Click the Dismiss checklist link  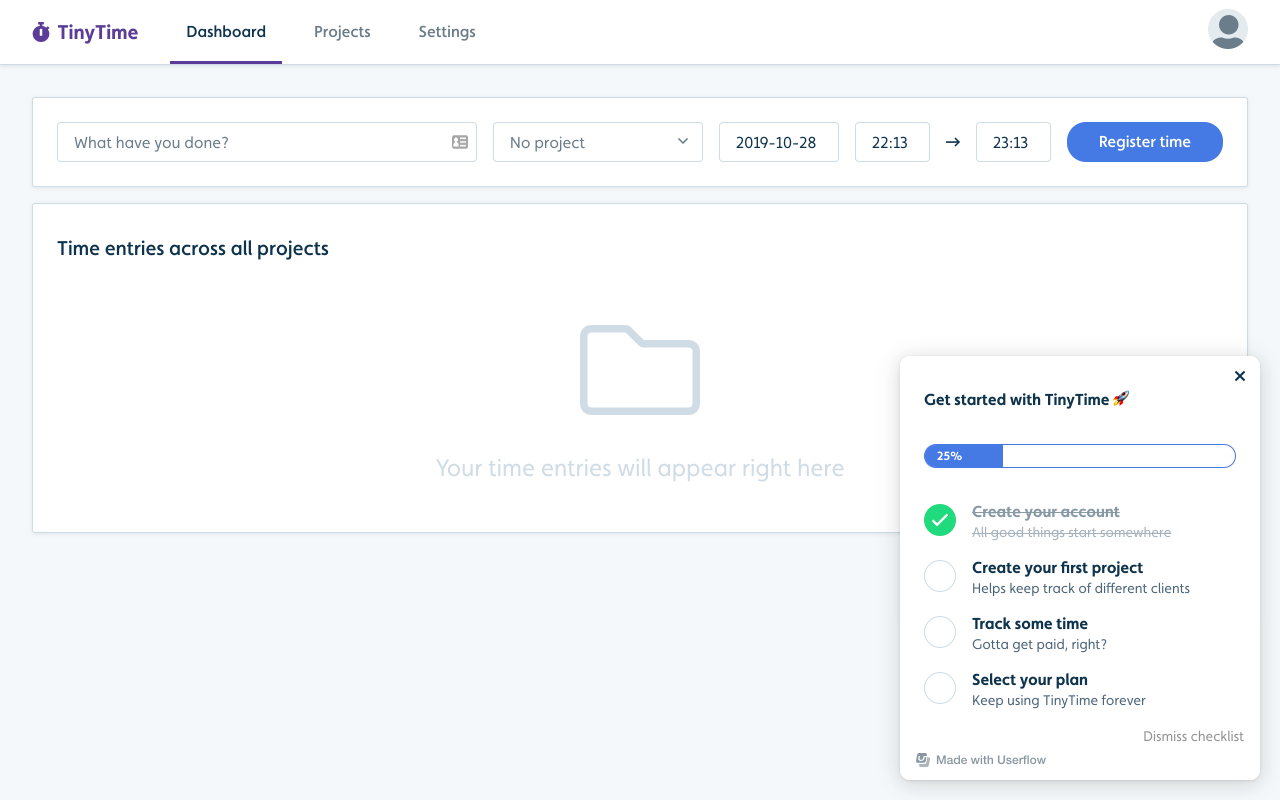click(1193, 736)
